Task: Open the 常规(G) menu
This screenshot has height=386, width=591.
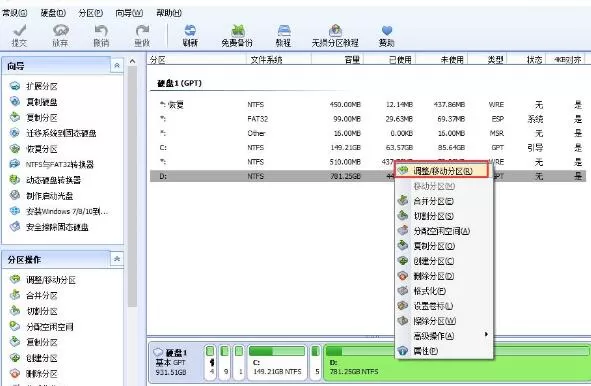Action: click(14, 13)
